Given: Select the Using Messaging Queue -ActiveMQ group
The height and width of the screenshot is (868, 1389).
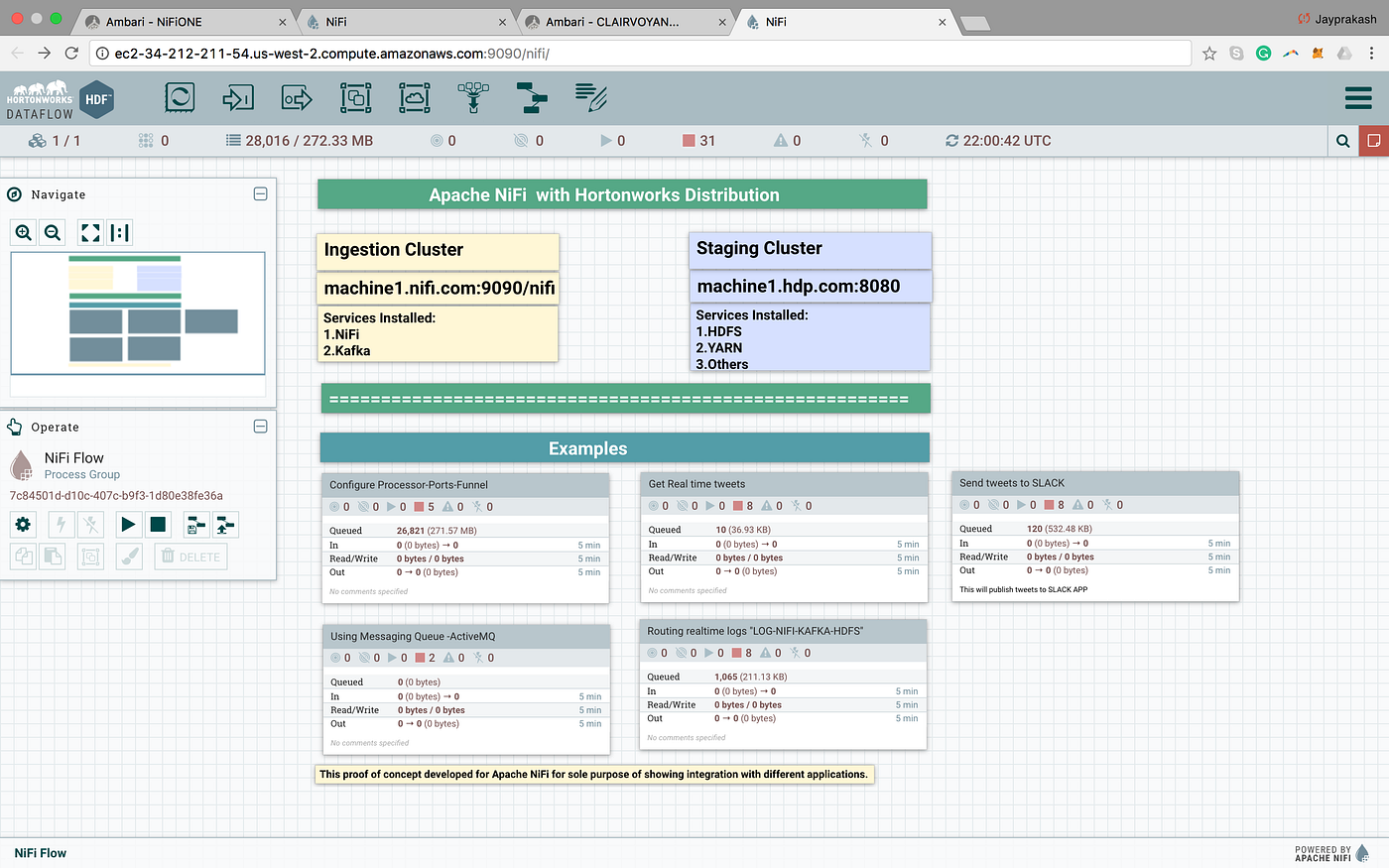Looking at the screenshot, I should 466,688.
